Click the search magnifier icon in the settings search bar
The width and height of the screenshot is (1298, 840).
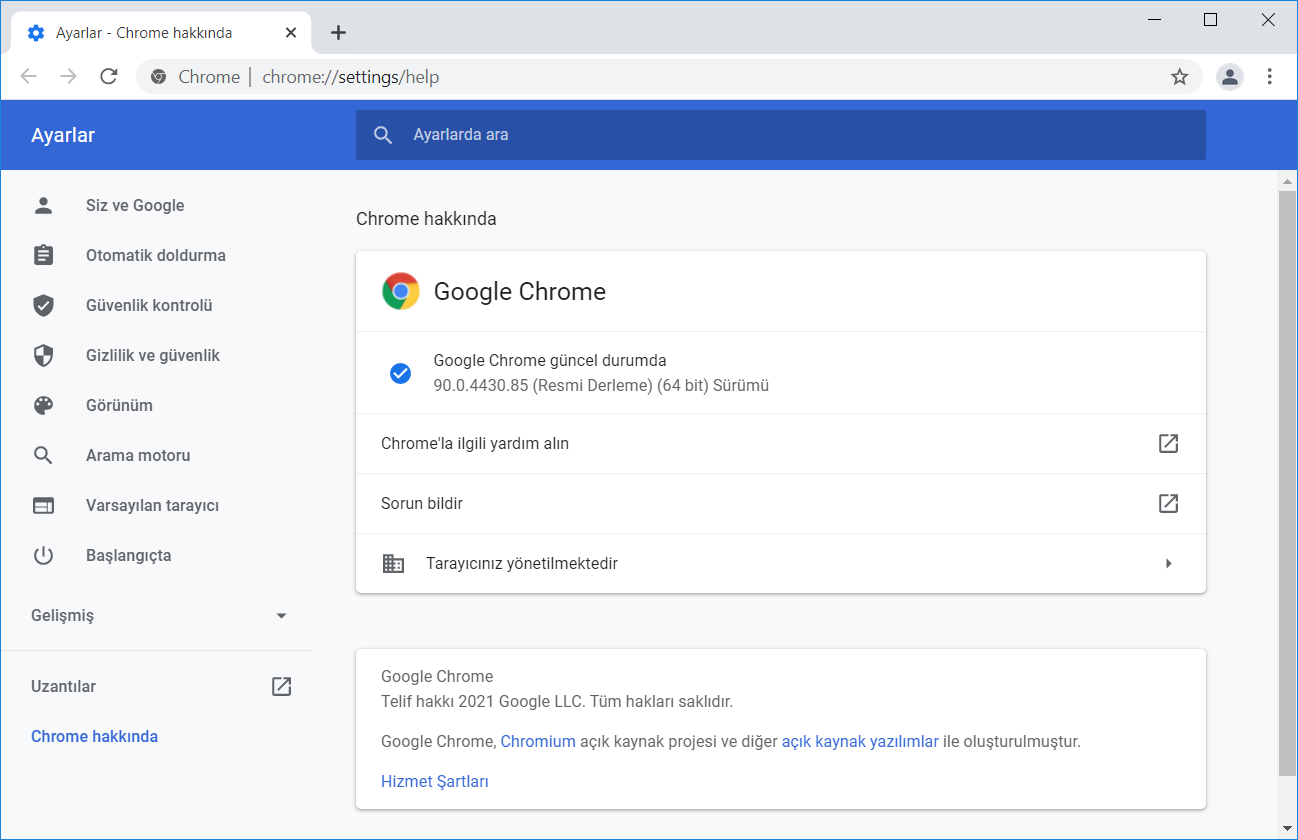tap(383, 135)
